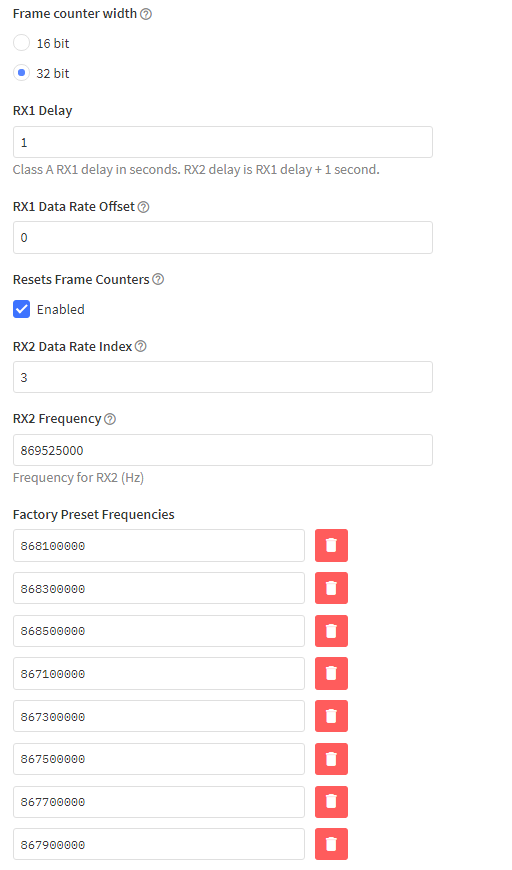Delete the 868100000 preset frequency
The width and height of the screenshot is (512, 870).
[x=331, y=545]
